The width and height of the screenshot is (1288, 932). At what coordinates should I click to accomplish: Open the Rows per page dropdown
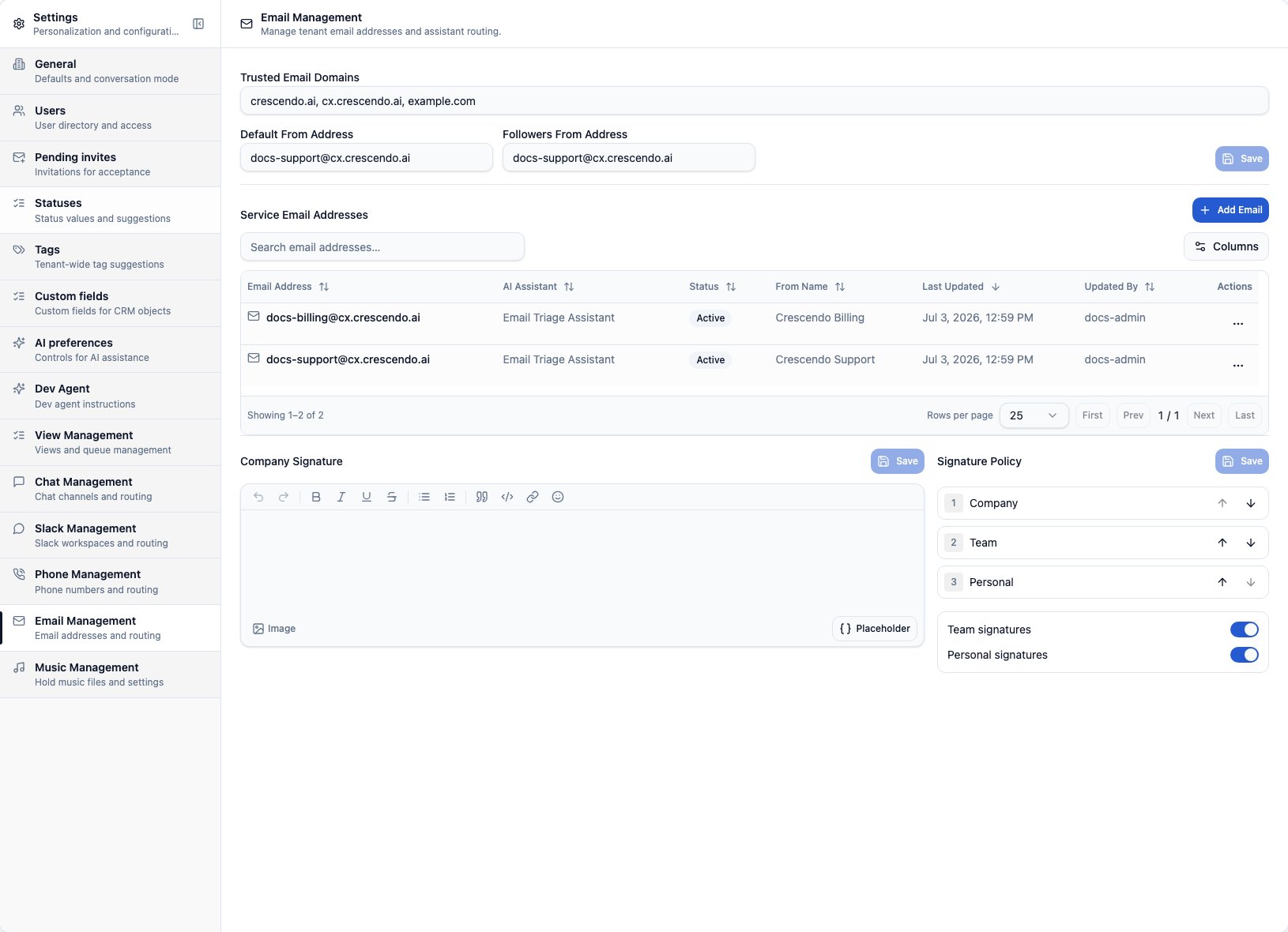(x=1034, y=415)
